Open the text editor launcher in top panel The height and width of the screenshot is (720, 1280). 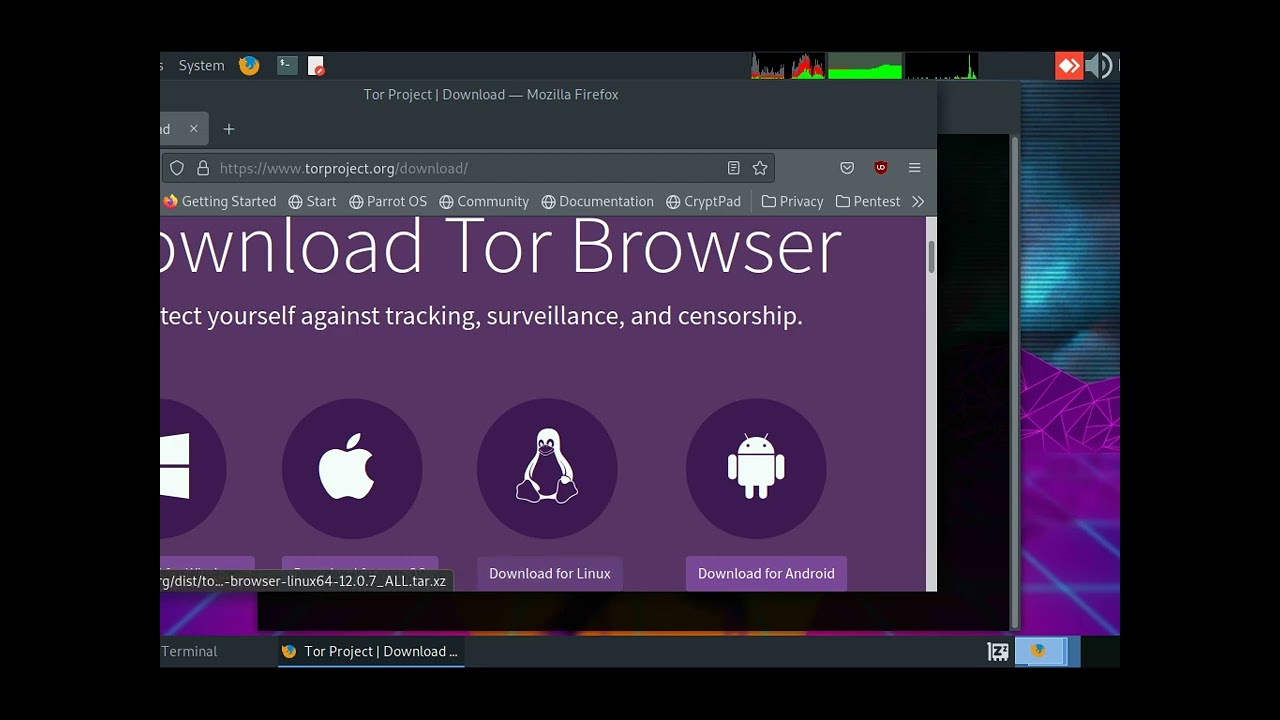click(x=316, y=66)
